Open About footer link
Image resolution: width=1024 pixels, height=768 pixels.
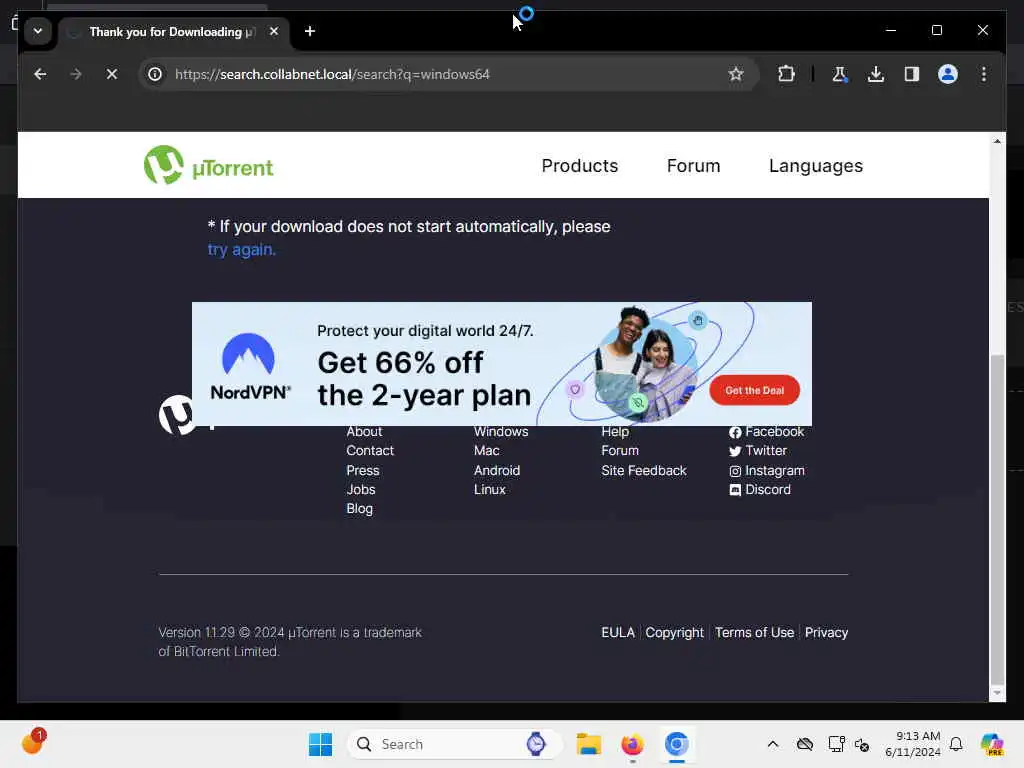click(364, 432)
